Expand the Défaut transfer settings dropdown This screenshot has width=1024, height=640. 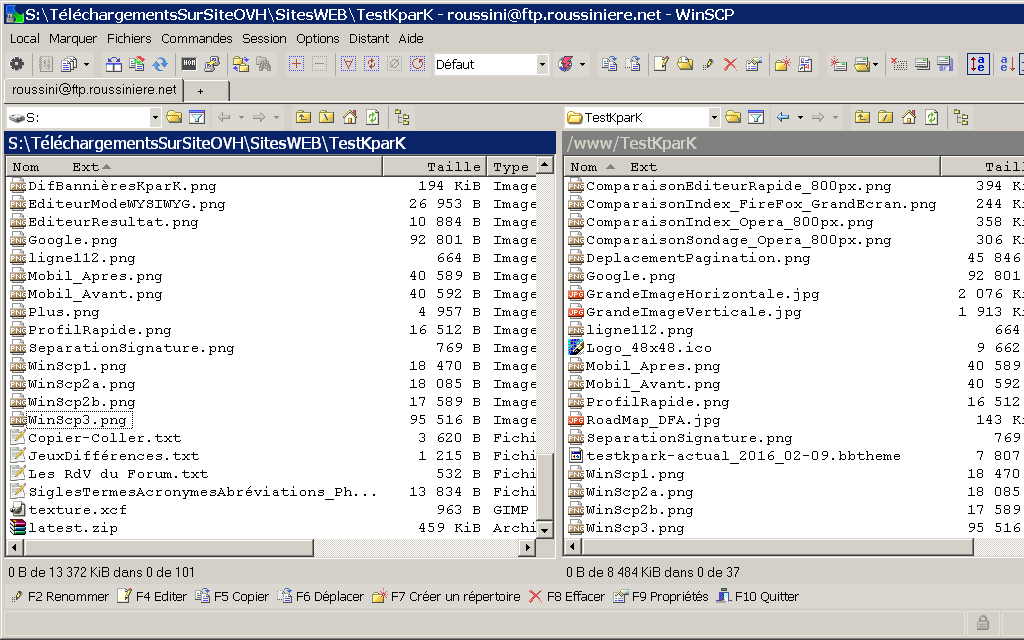(x=543, y=64)
